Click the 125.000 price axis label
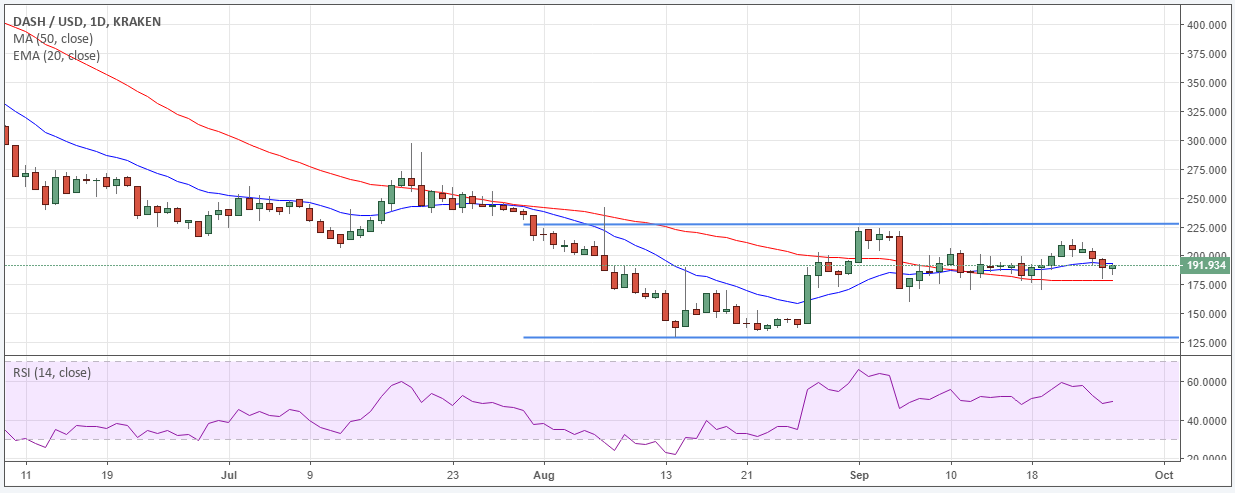The height and width of the screenshot is (493, 1235). click(1205, 343)
